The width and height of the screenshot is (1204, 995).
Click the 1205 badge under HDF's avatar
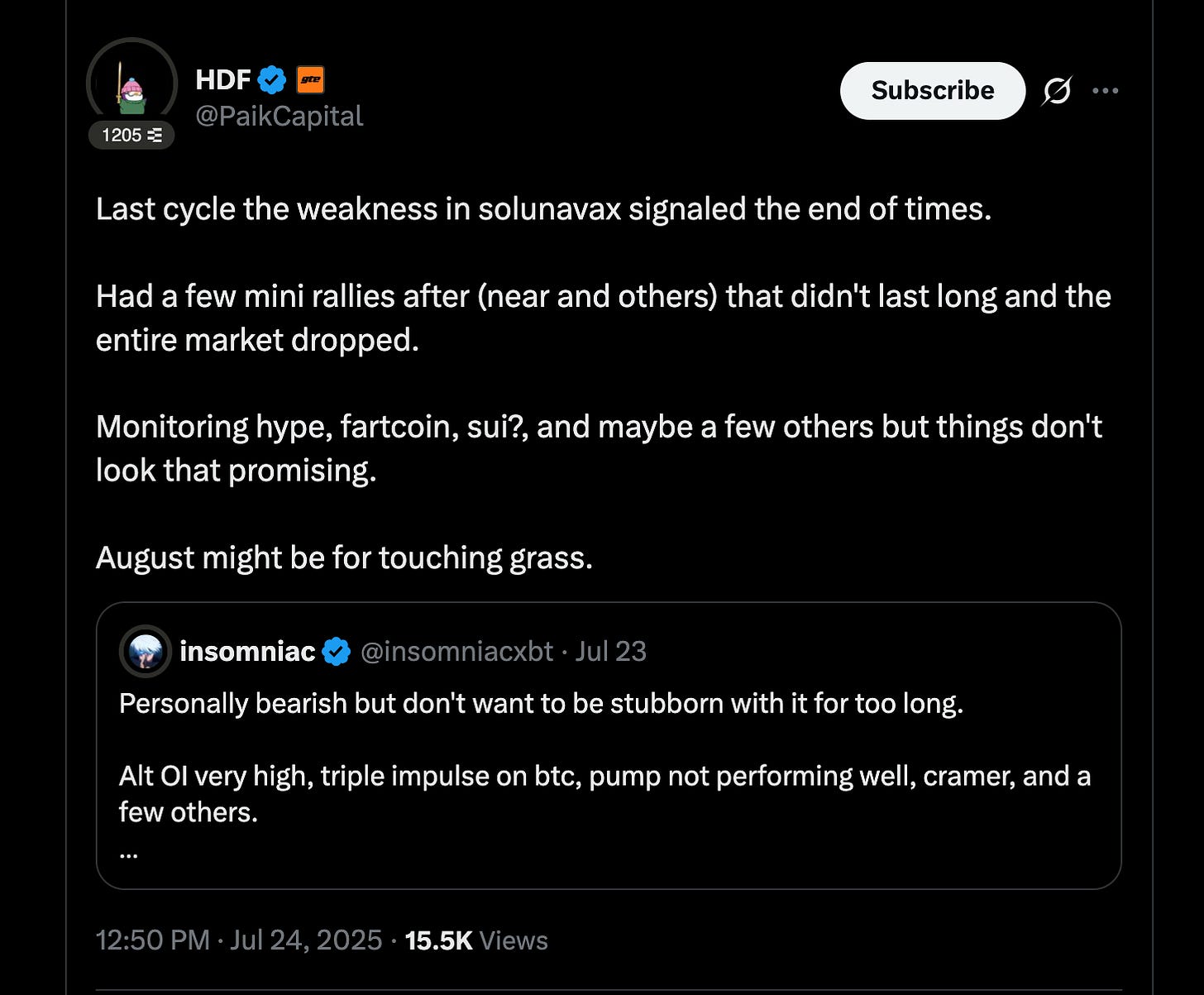pos(131,135)
